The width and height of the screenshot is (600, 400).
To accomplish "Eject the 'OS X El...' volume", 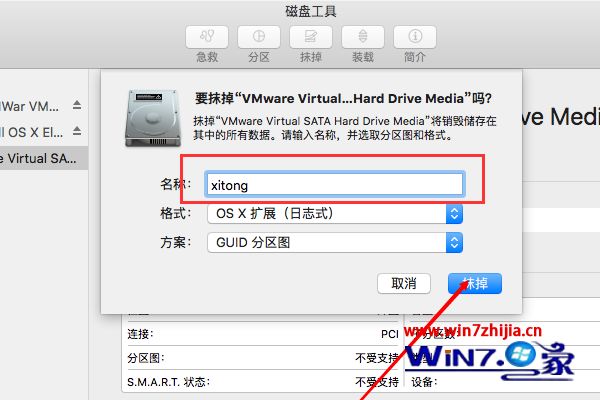I will click(x=77, y=131).
